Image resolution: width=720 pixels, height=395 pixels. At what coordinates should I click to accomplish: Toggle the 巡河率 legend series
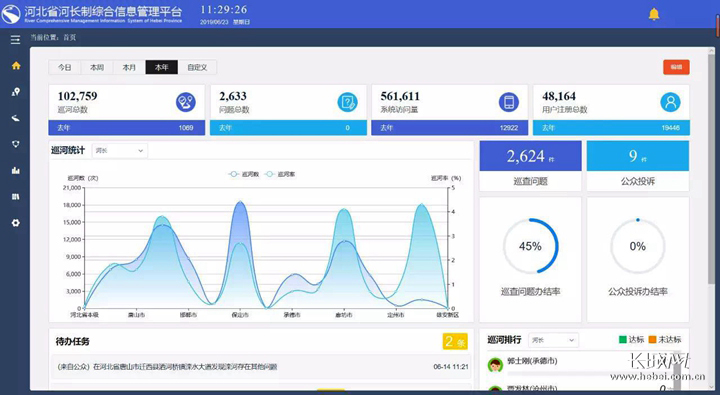tap(280, 174)
